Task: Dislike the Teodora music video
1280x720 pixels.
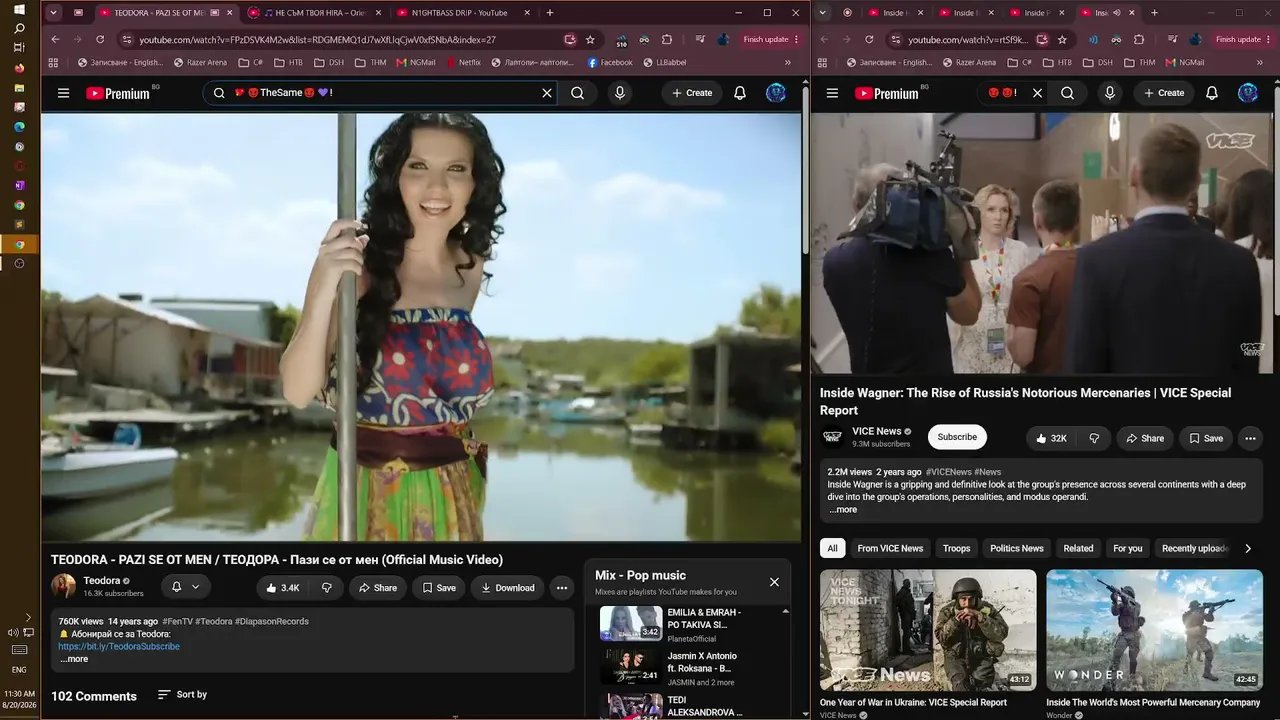Action: (326, 588)
